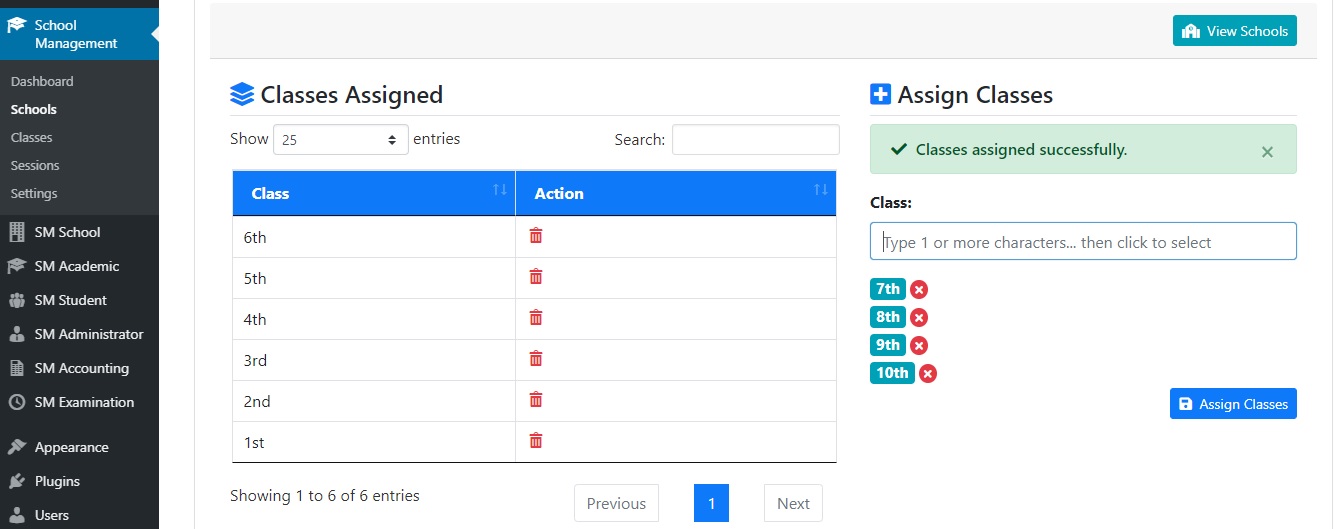The width and height of the screenshot is (1341, 529).
Task: Remove the 9th class tag
Action: (x=919, y=346)
